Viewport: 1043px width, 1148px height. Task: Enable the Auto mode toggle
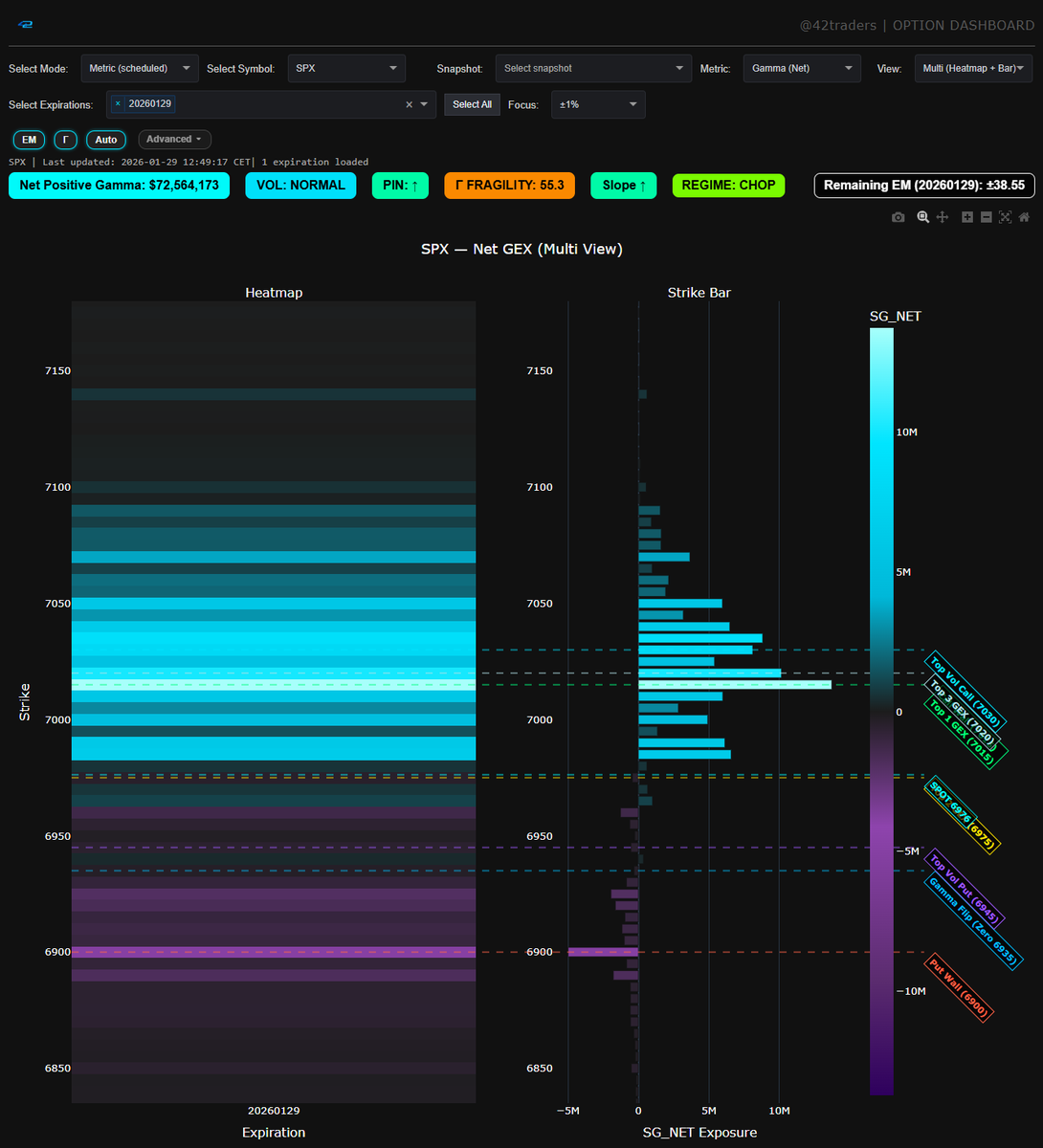pos(105,140)
